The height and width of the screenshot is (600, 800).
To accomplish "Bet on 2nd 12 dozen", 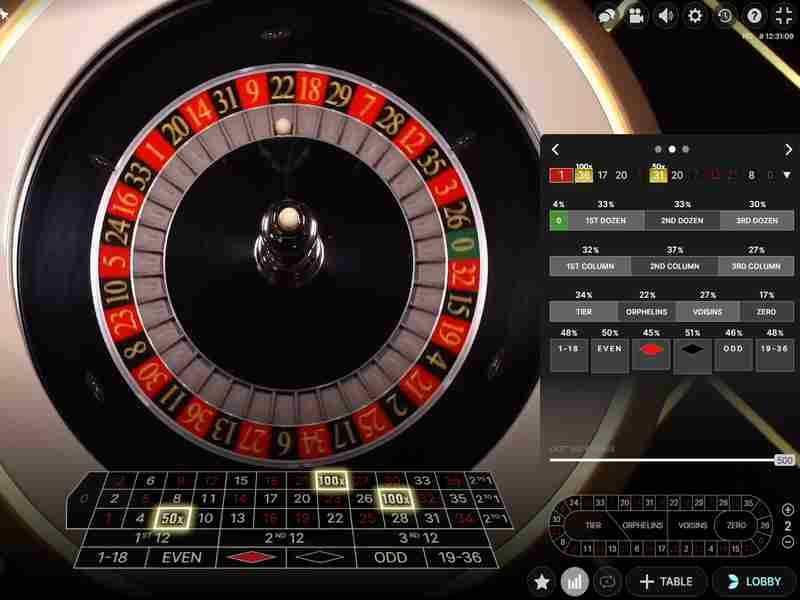I will tap(285, 538).
